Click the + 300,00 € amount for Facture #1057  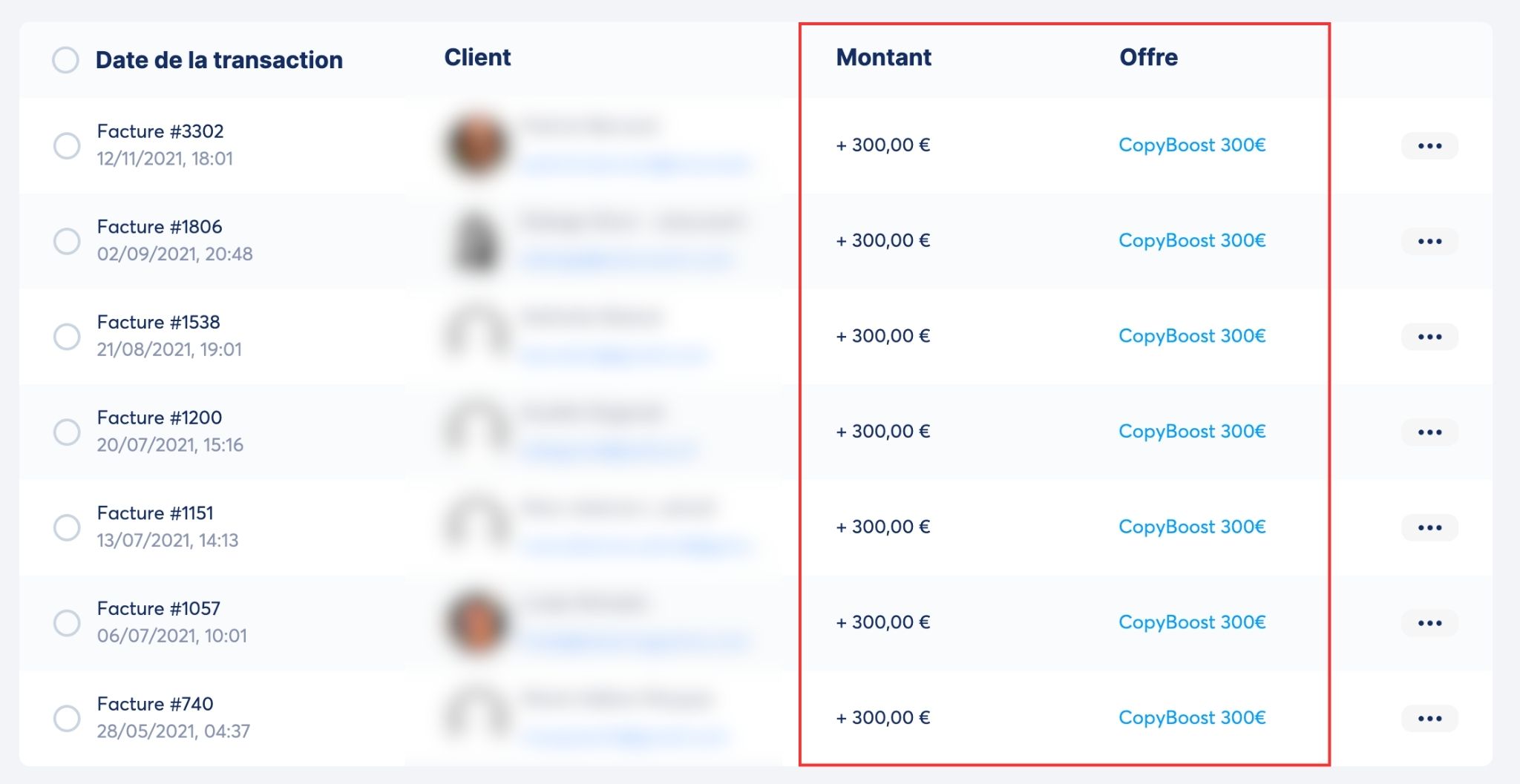[882, 622]
